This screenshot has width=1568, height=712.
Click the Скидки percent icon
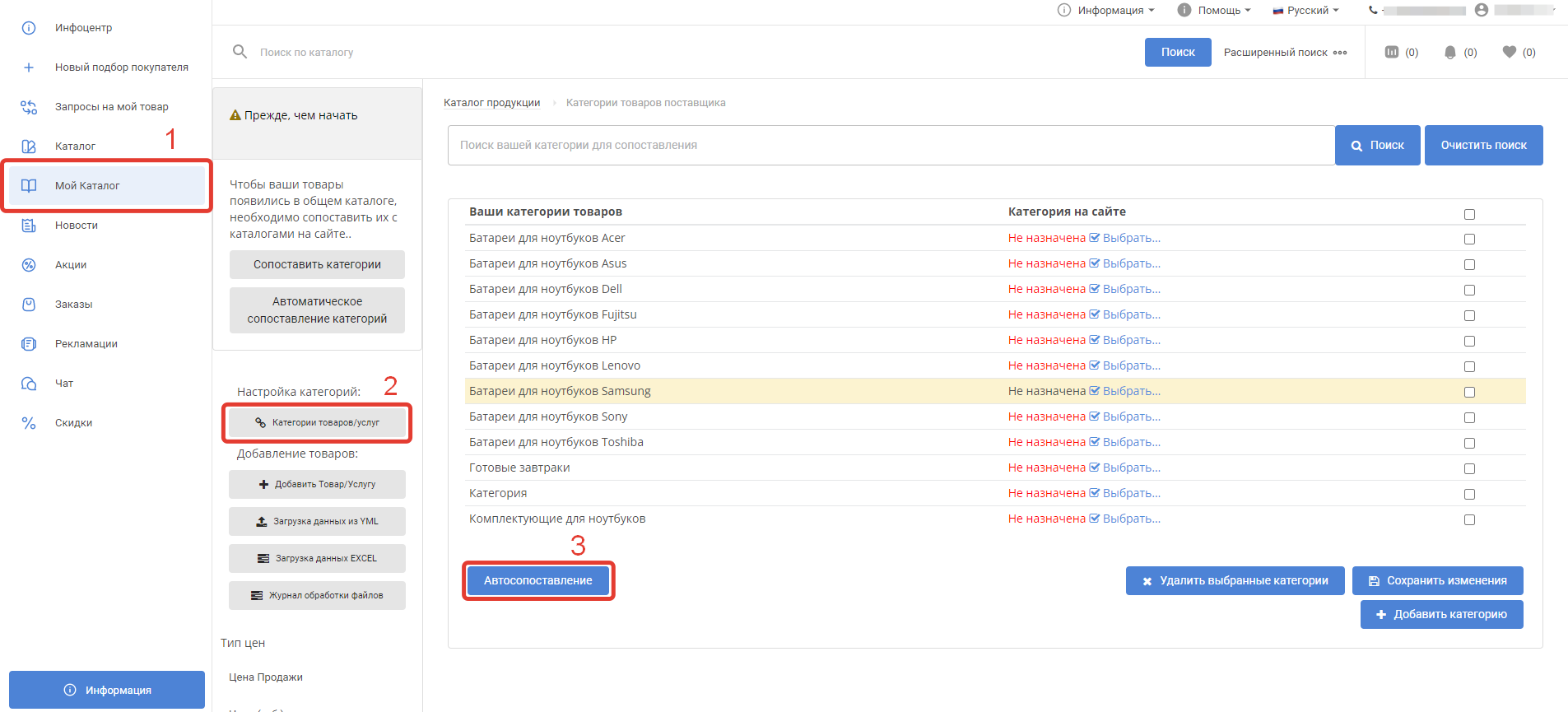pos(29,423)
